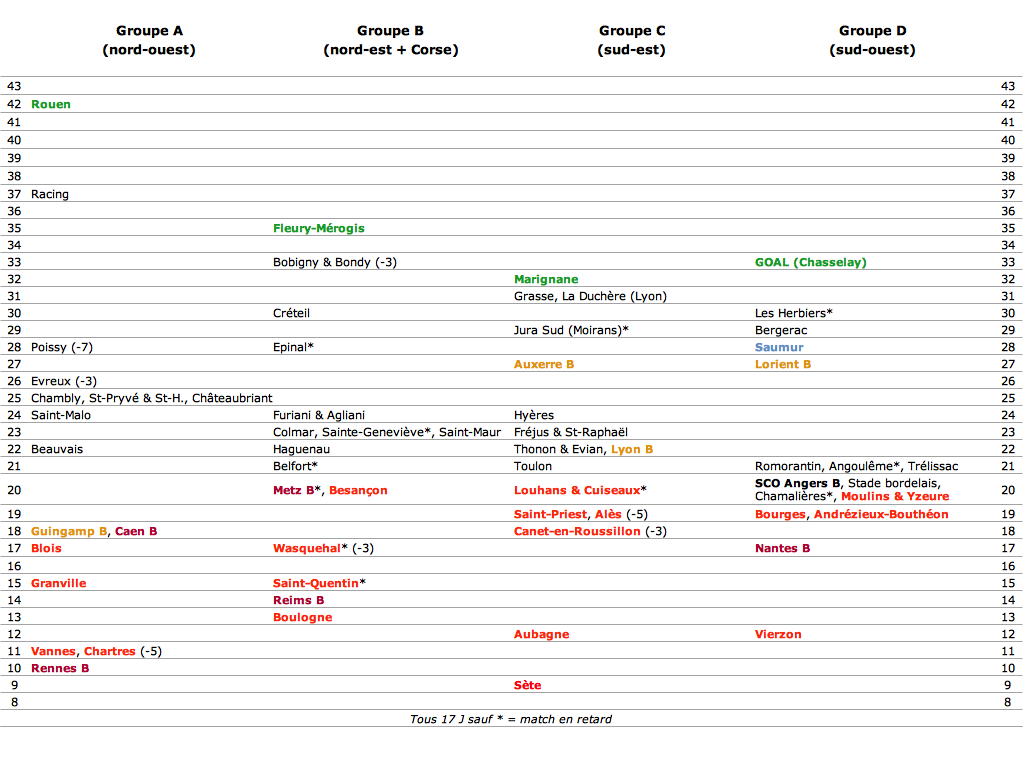Click Jura Sud (Moirans)* entry

tap(570, 330)
